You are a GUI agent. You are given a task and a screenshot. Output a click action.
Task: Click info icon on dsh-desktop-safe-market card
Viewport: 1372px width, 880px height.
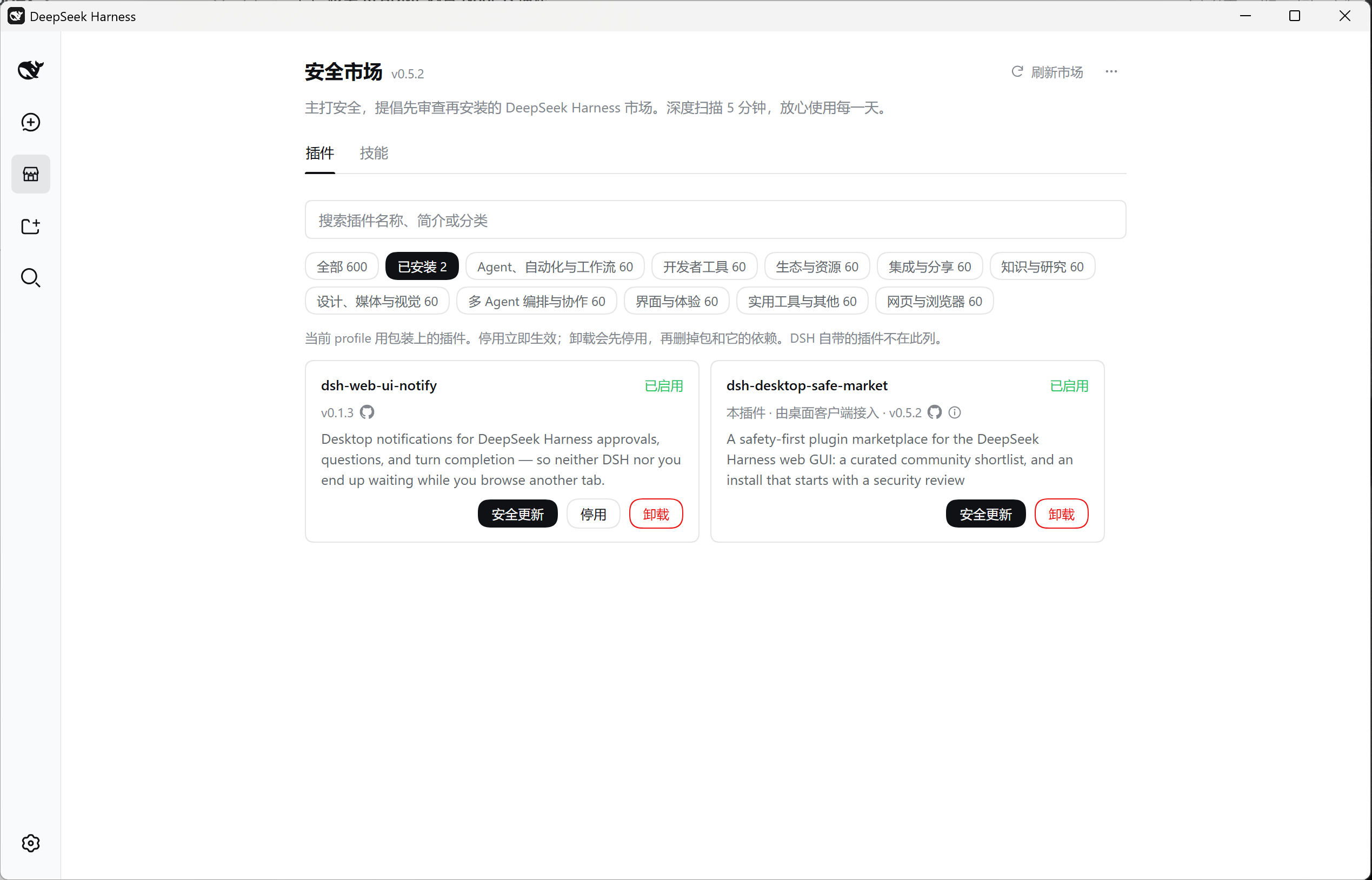954,412
